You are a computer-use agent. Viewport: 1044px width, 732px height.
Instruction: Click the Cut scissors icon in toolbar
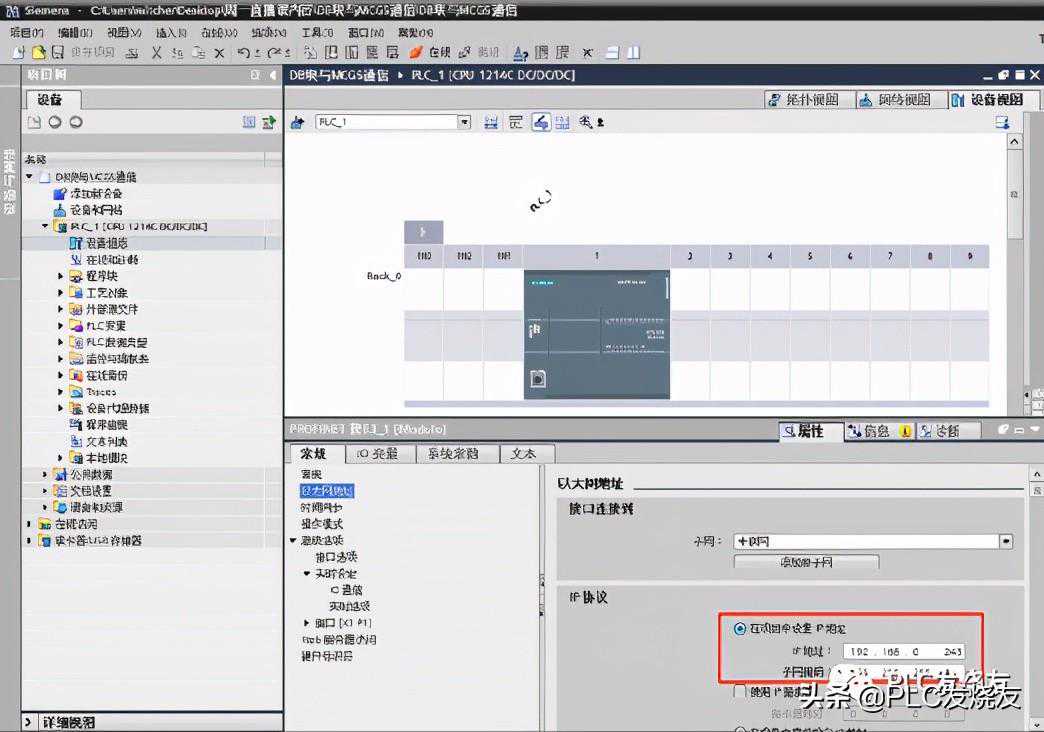tap(156, 52)
